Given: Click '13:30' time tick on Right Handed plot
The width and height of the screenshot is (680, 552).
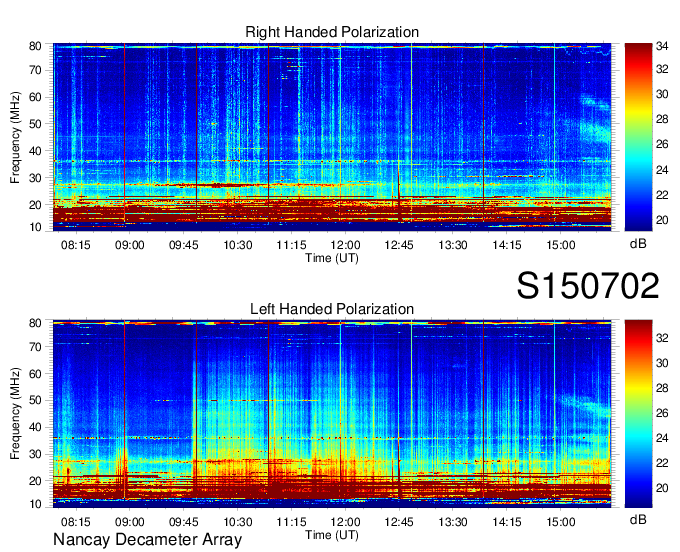Looking at the screenshot, I should [453, 245].
